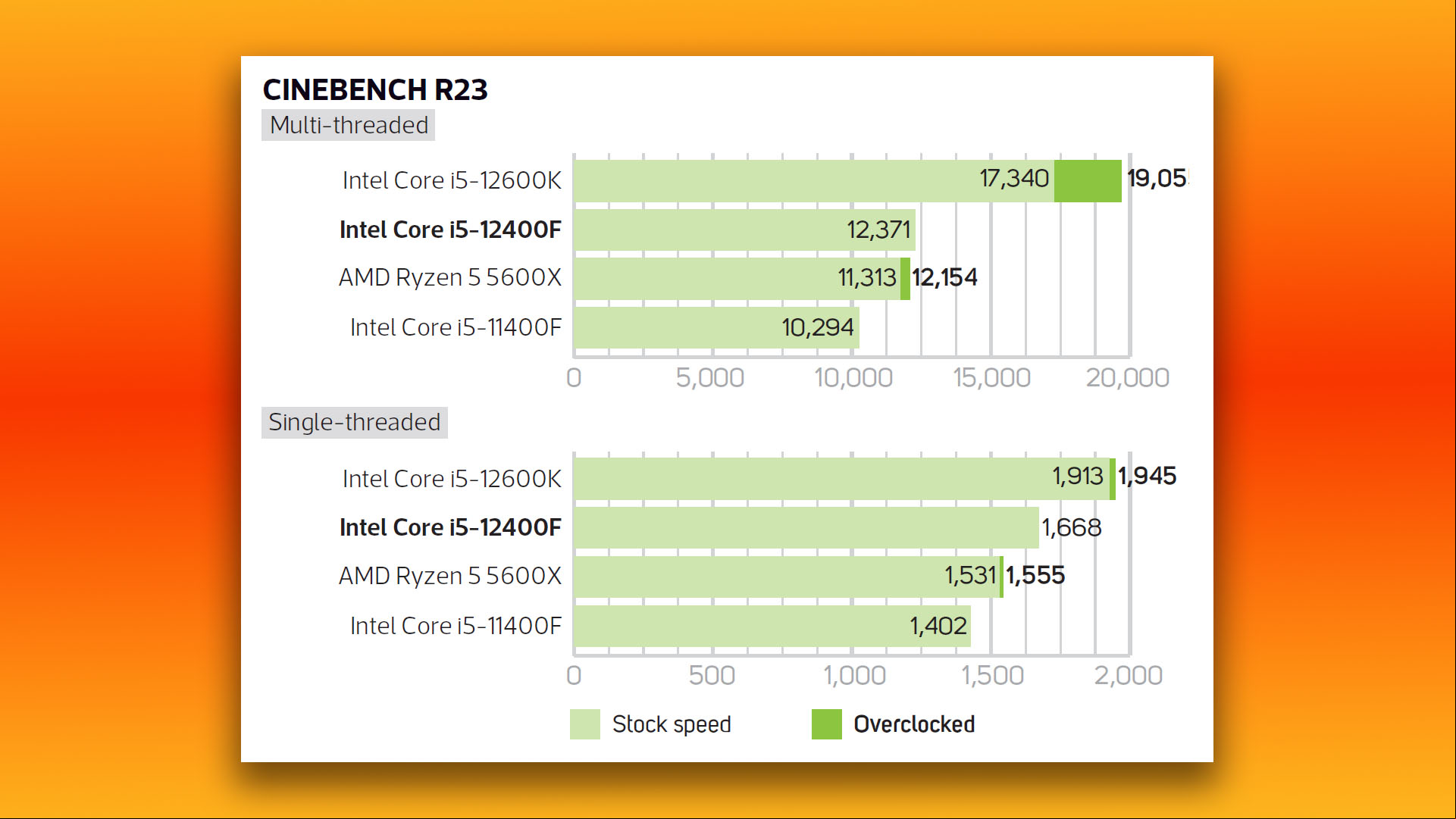Click the 1,668 single-threaded score value
The width and height of the screenshot is (1456, 819).
tap(1072, 528)
